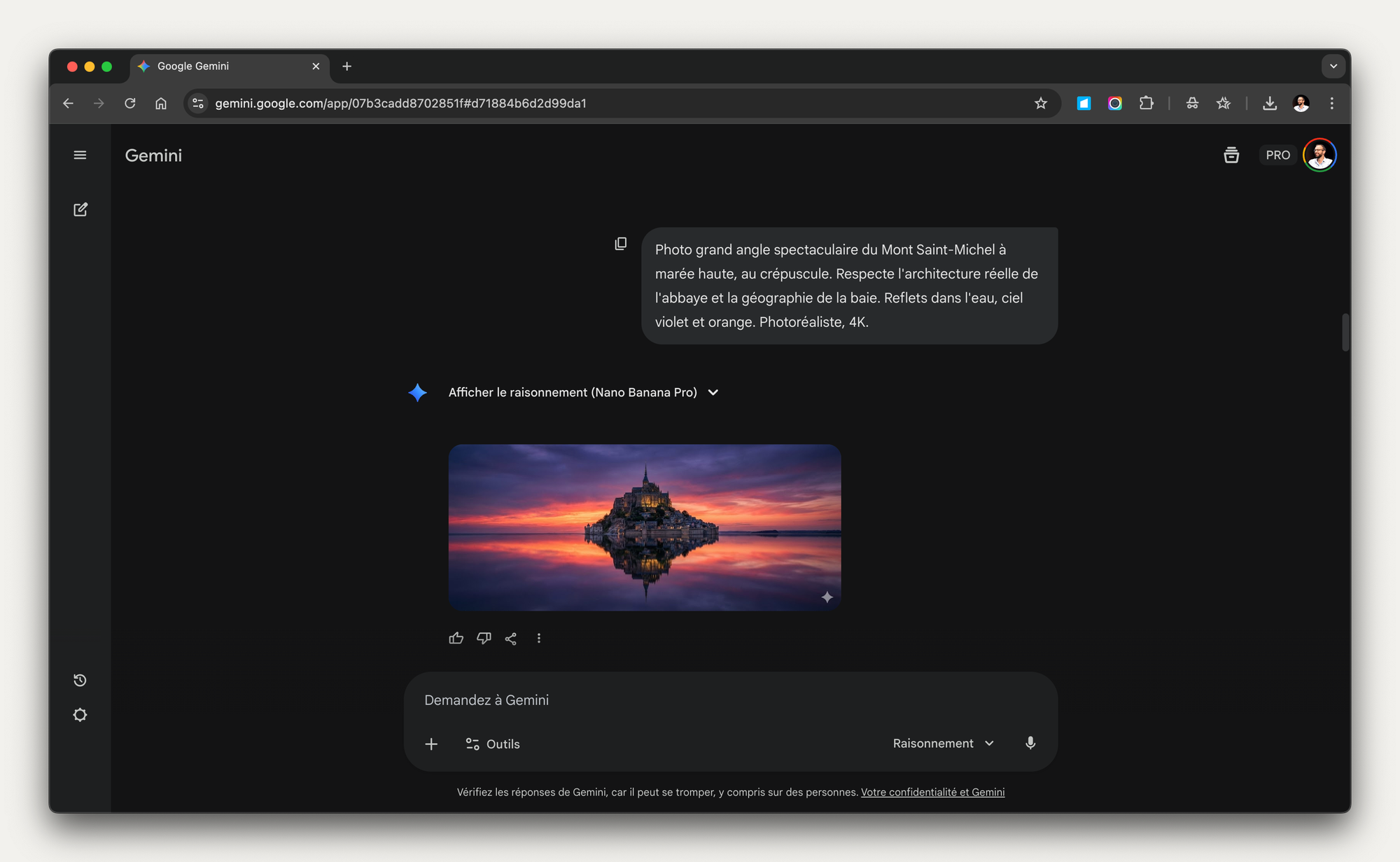
Task: Open Votre confidentialité et Gemini link
Action: pos(932,792)
